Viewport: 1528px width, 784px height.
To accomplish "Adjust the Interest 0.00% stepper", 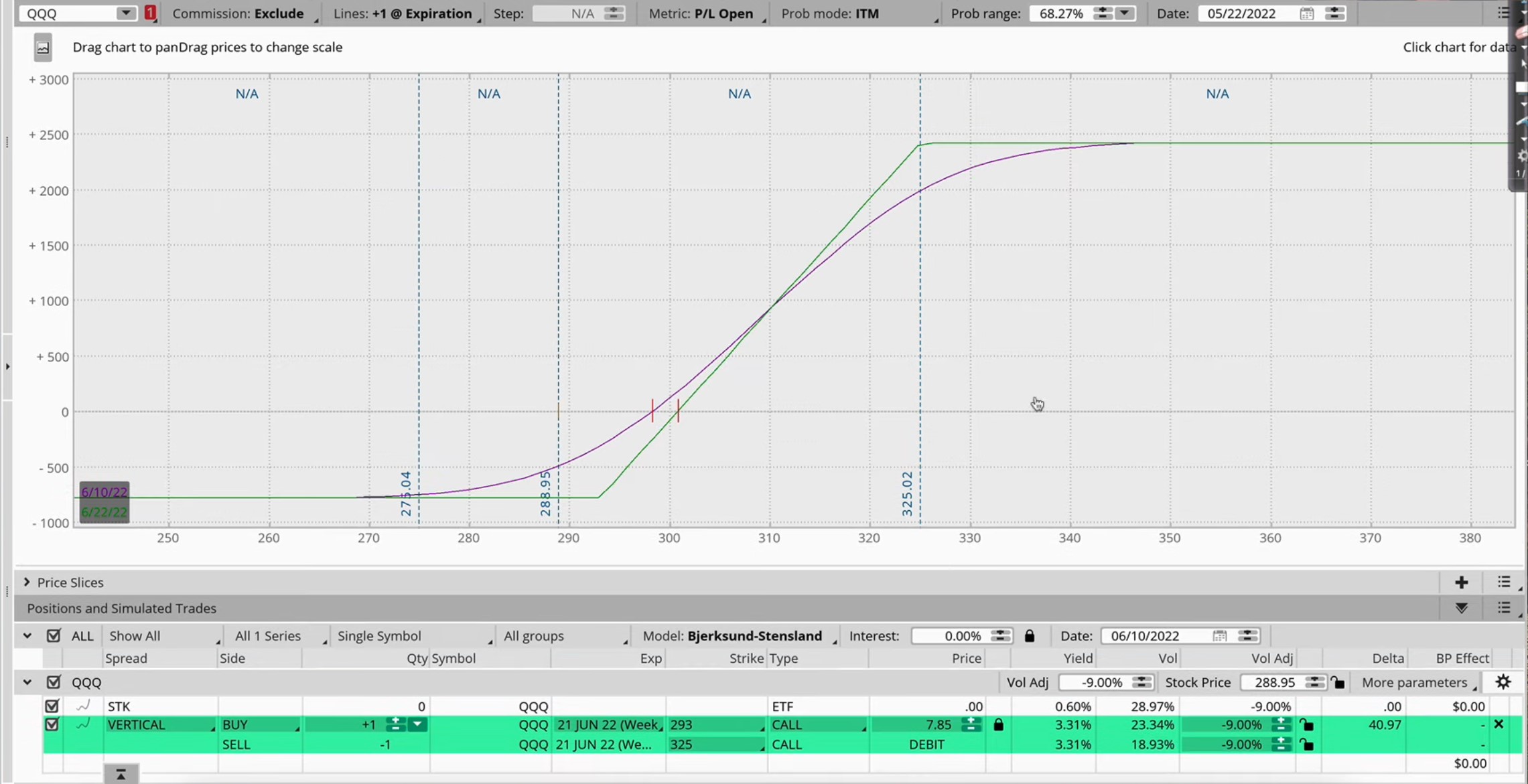I will [1000, 636].
